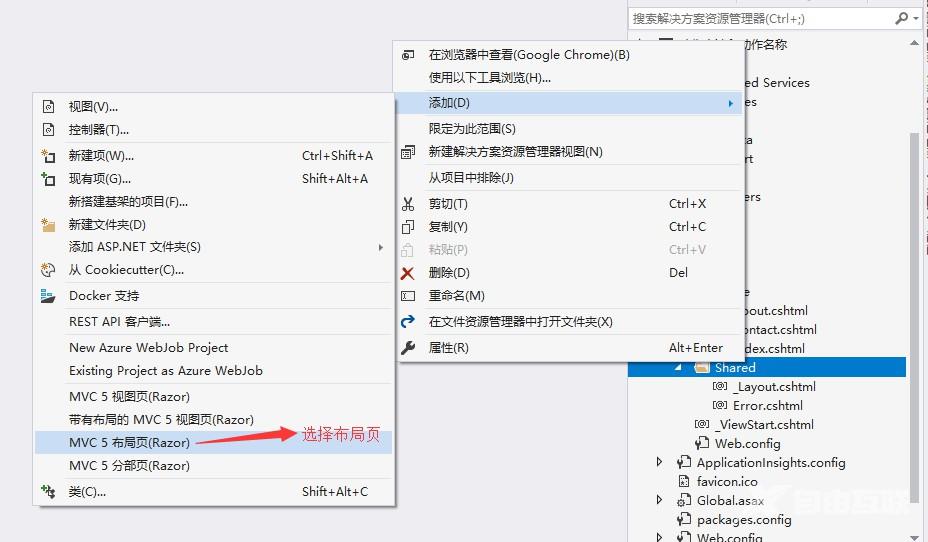The image size is (928, 542).
Task: Select the _ViewStart.cshtml file
Action: [765, 424]
